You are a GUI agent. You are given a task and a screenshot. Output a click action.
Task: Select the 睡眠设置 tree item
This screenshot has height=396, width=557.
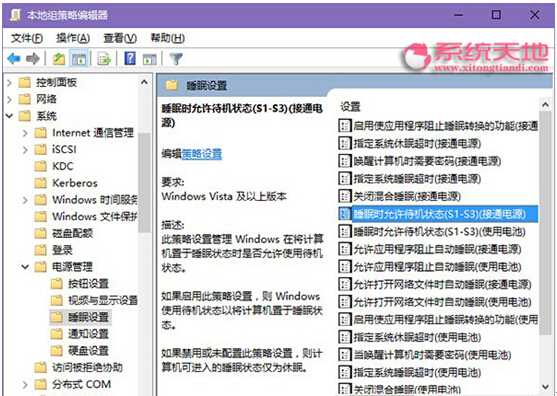88,317
